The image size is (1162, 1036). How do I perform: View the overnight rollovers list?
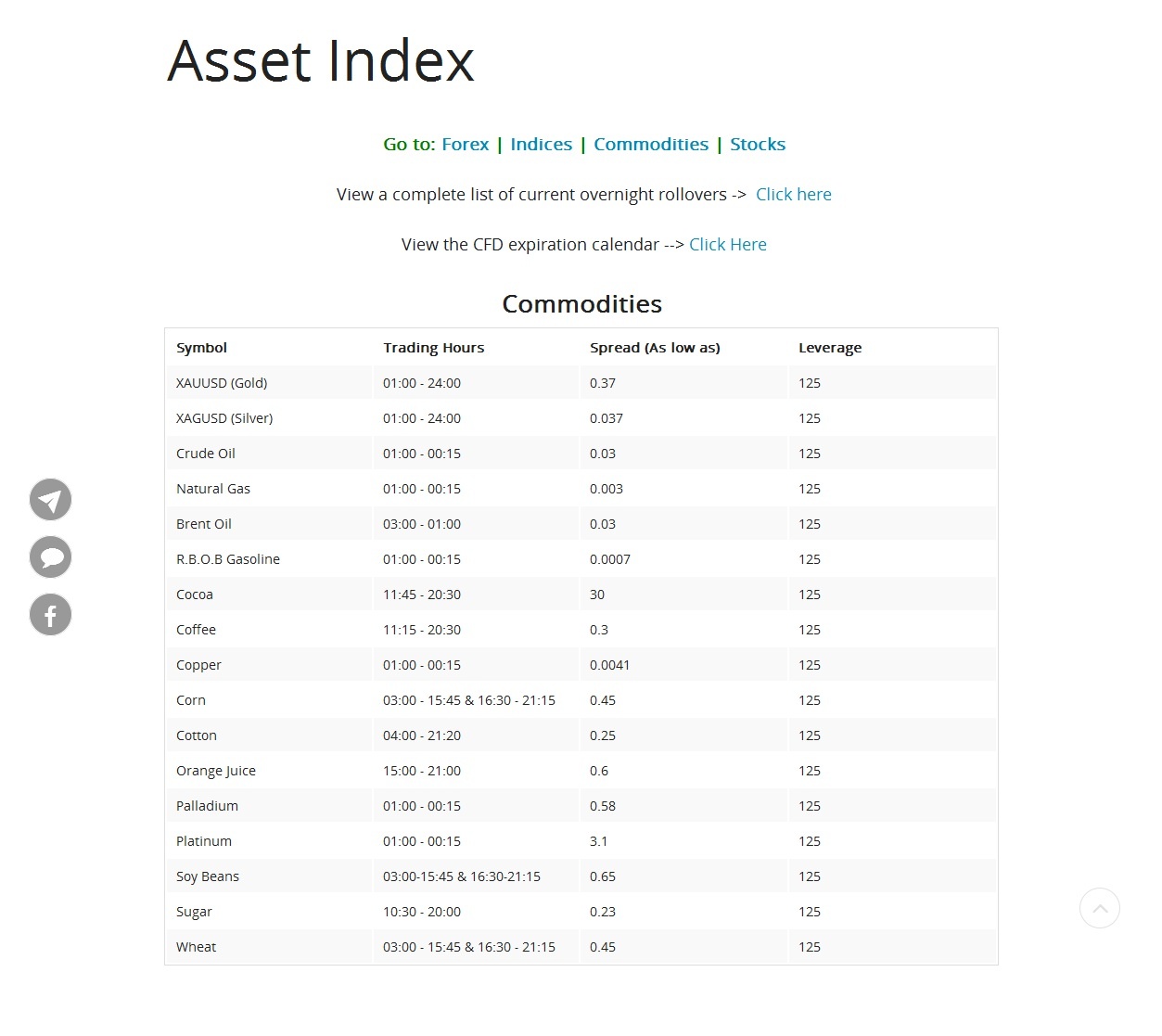tap(793, 194)
